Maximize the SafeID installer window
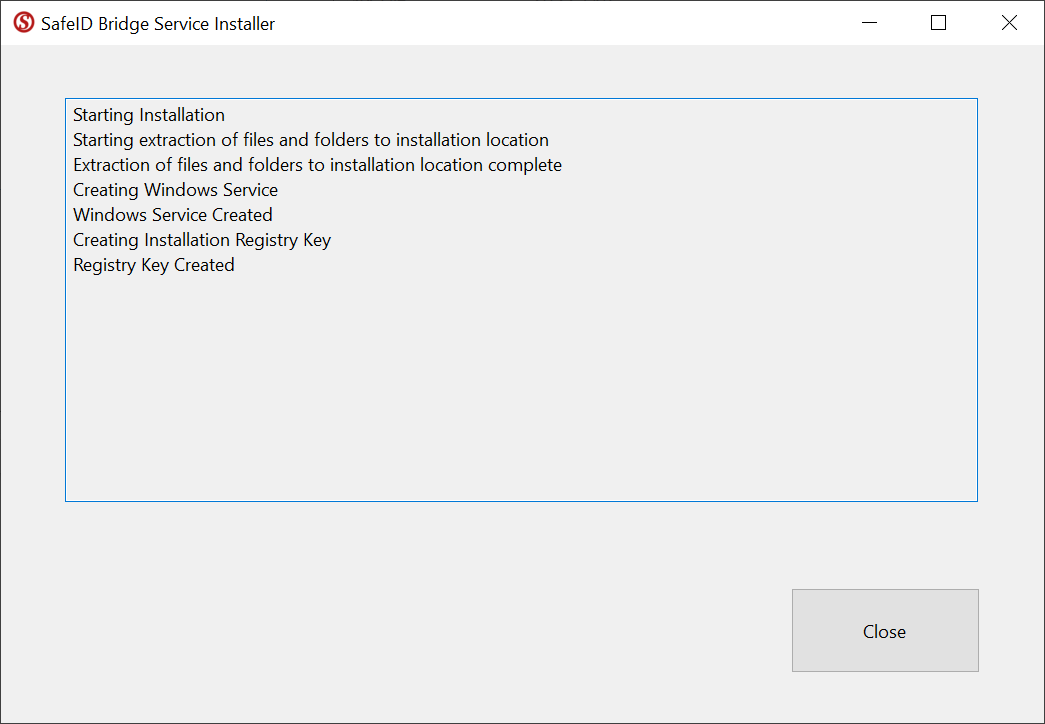 pos(938,23)
